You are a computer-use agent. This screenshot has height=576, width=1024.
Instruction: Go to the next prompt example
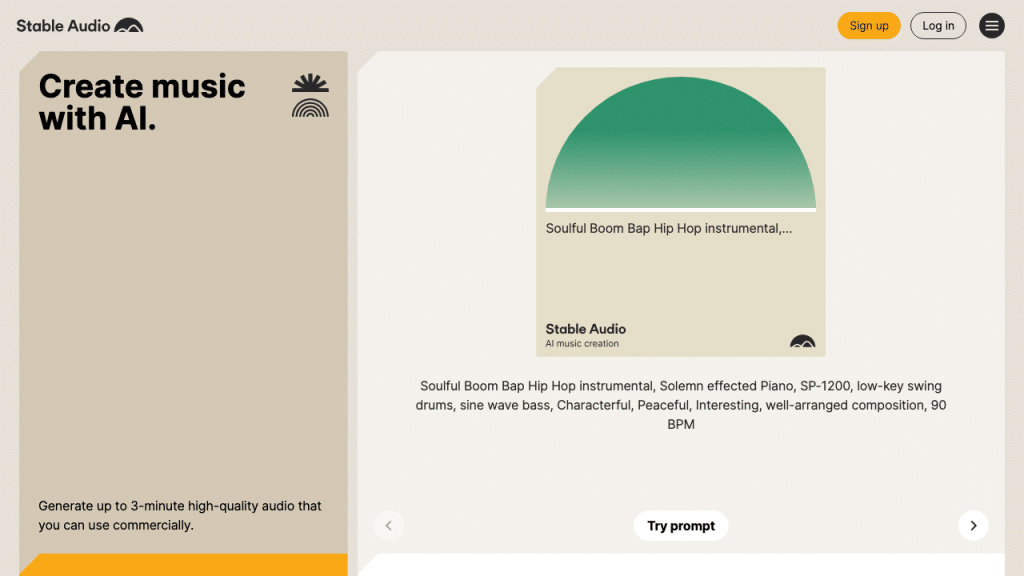[x=973, y=525]
